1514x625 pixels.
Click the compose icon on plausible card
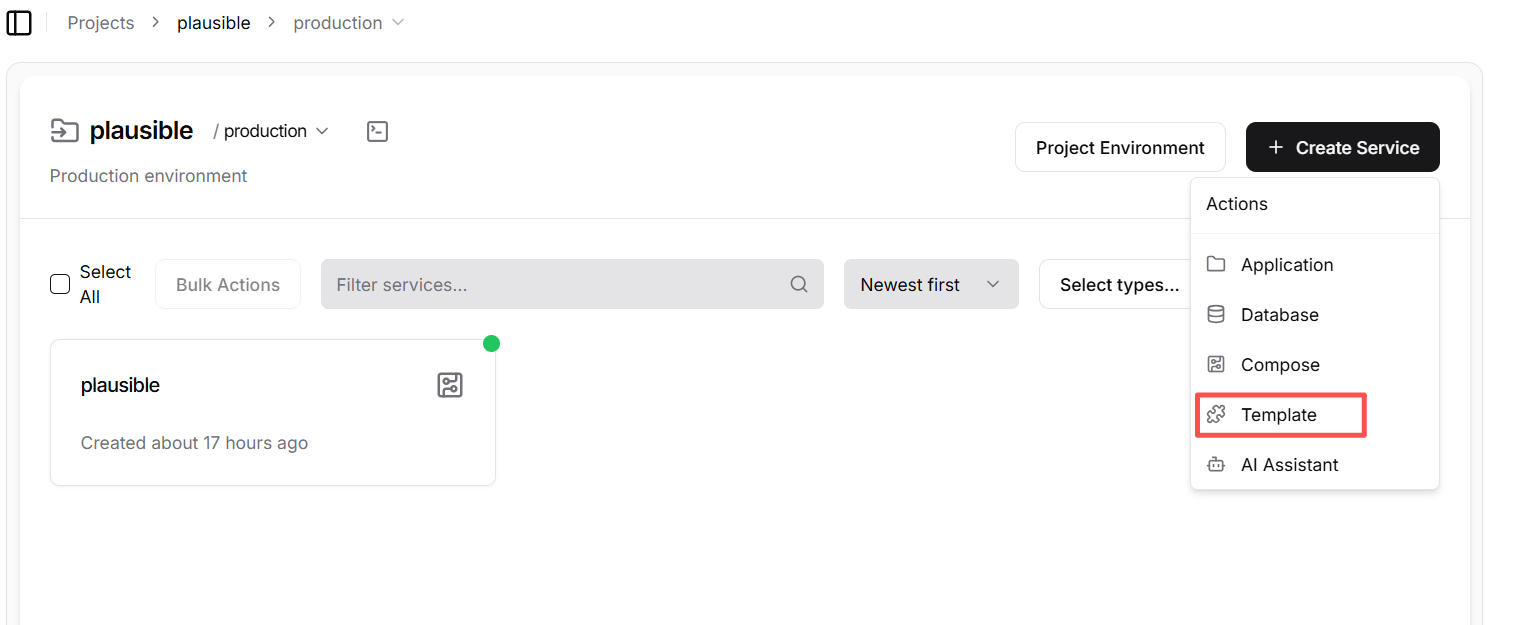[450, 385]
